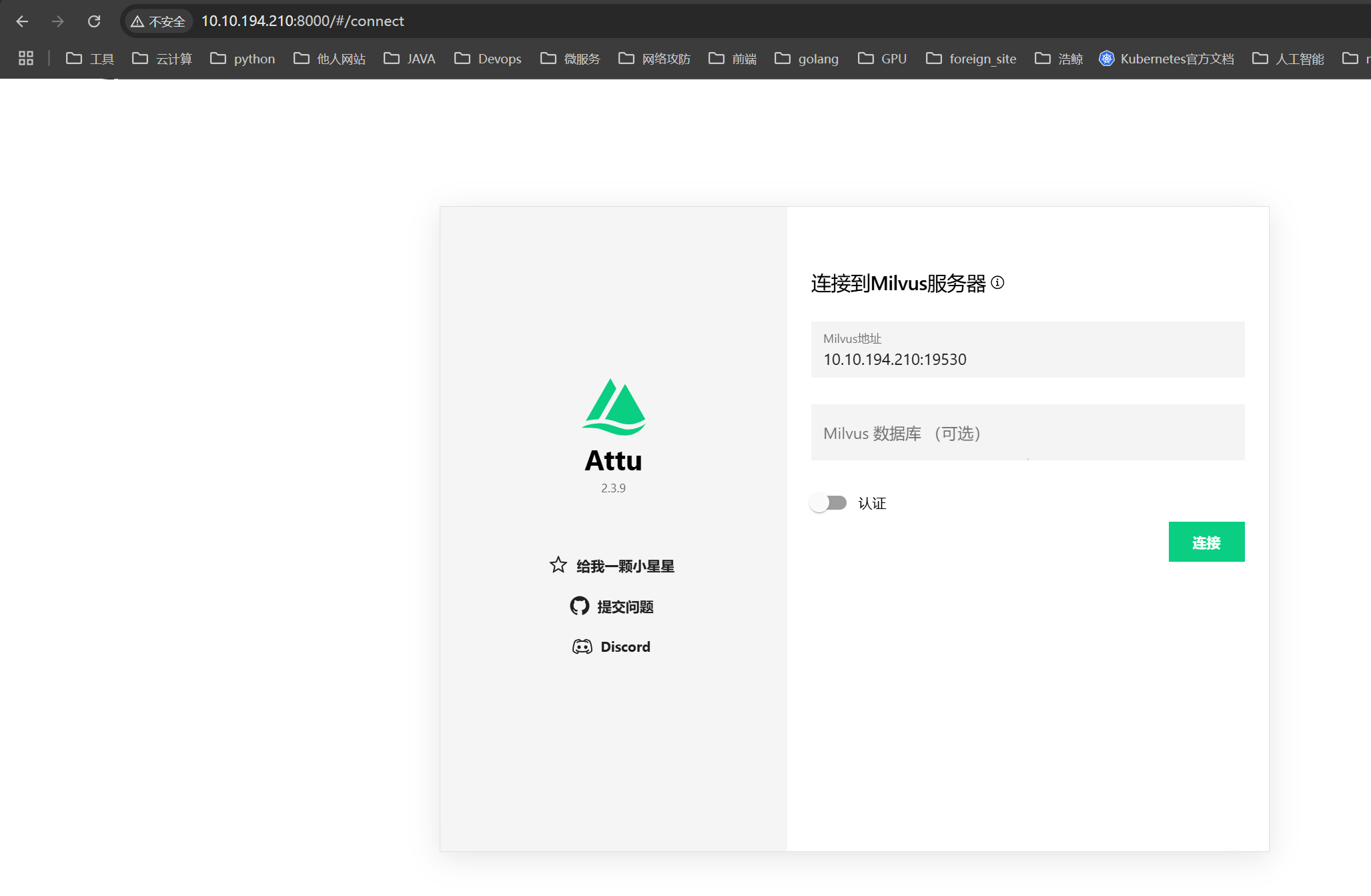
Task: Expand the Devops bookmarks folder
Action: [x=488, y=59]
